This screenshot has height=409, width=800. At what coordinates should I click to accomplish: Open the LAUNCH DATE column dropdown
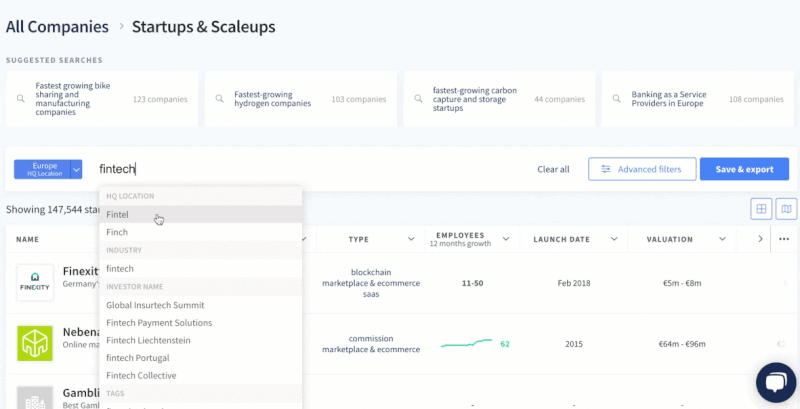pos(614,239)
